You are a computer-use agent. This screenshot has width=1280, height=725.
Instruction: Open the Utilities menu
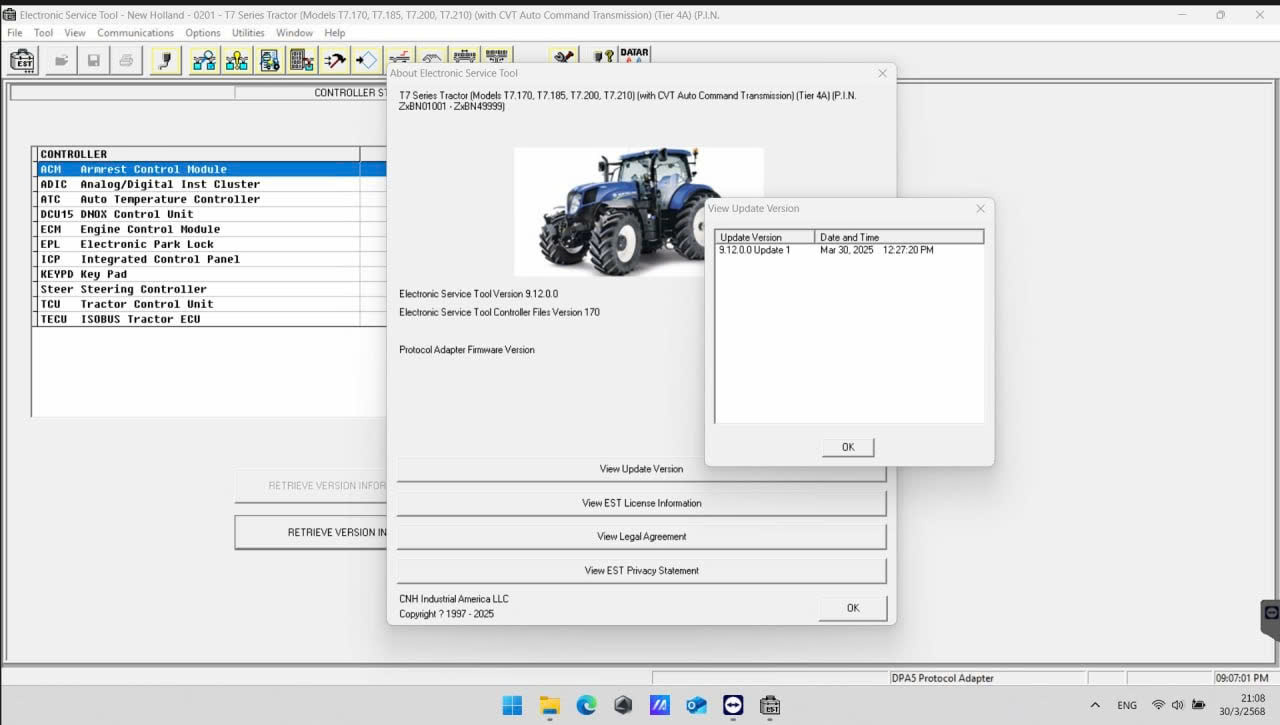coord(248,33)
